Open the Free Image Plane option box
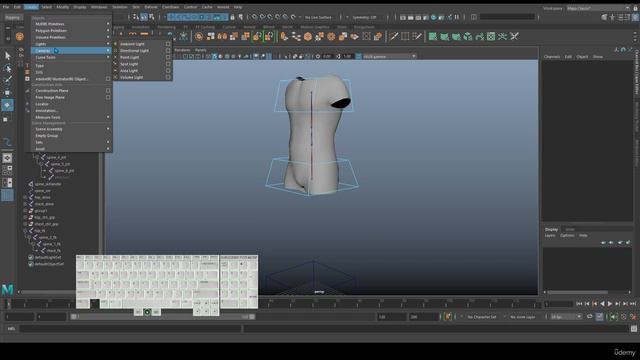The width and height of the screenshot is (640, 360). (x=108, y=97)
